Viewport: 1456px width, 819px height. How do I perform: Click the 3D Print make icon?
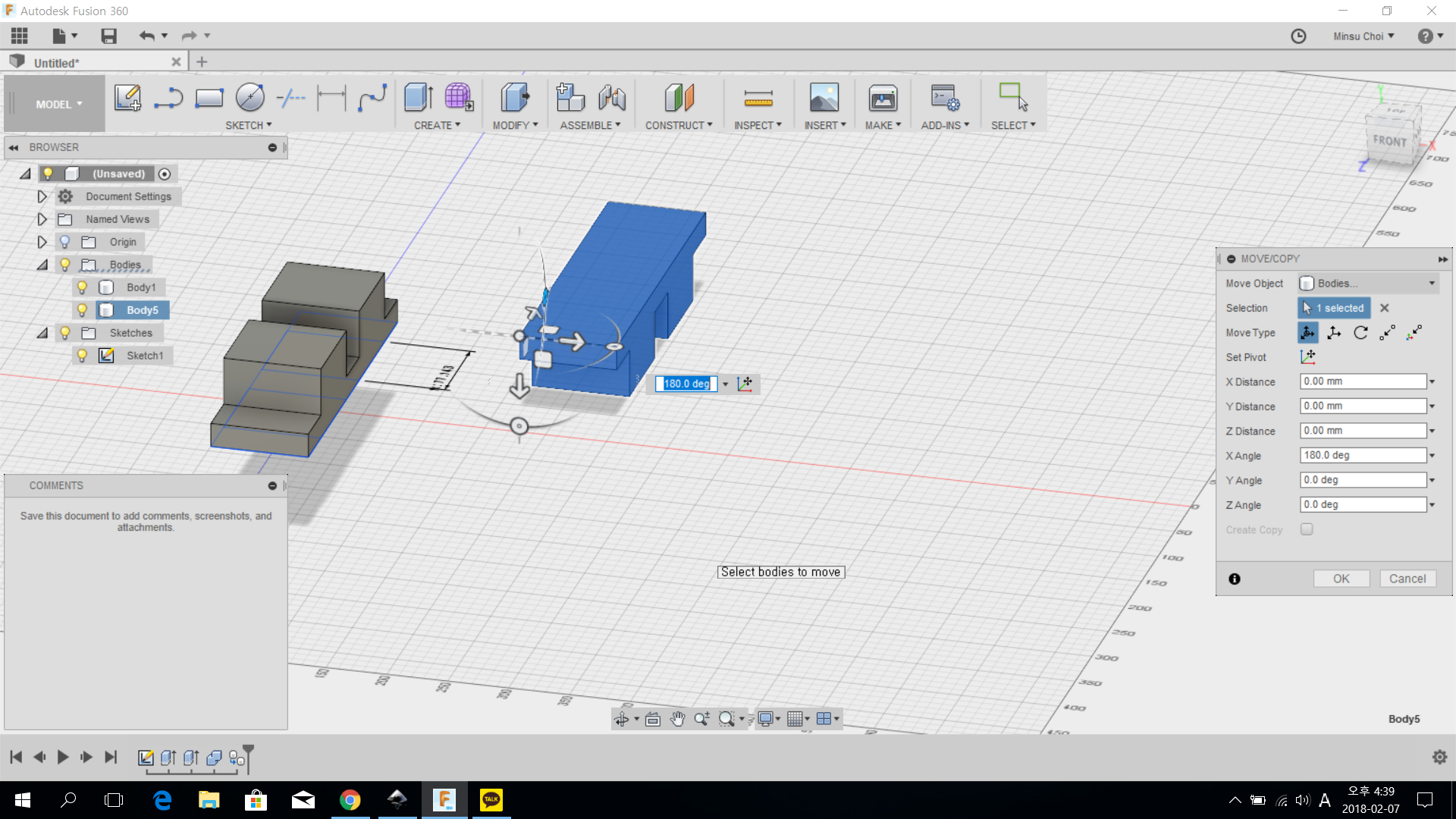click(883, 98)
